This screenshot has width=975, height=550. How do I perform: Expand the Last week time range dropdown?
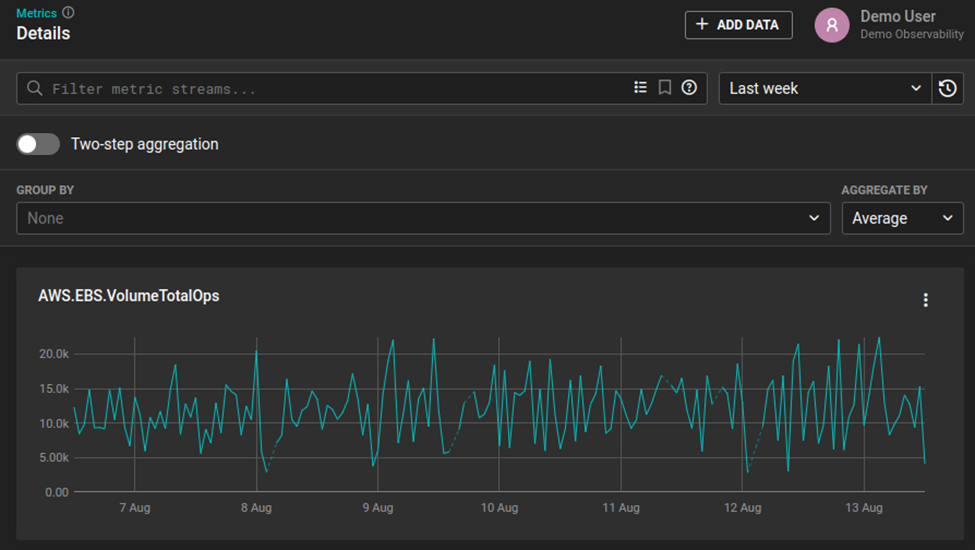tap(825, 88)
